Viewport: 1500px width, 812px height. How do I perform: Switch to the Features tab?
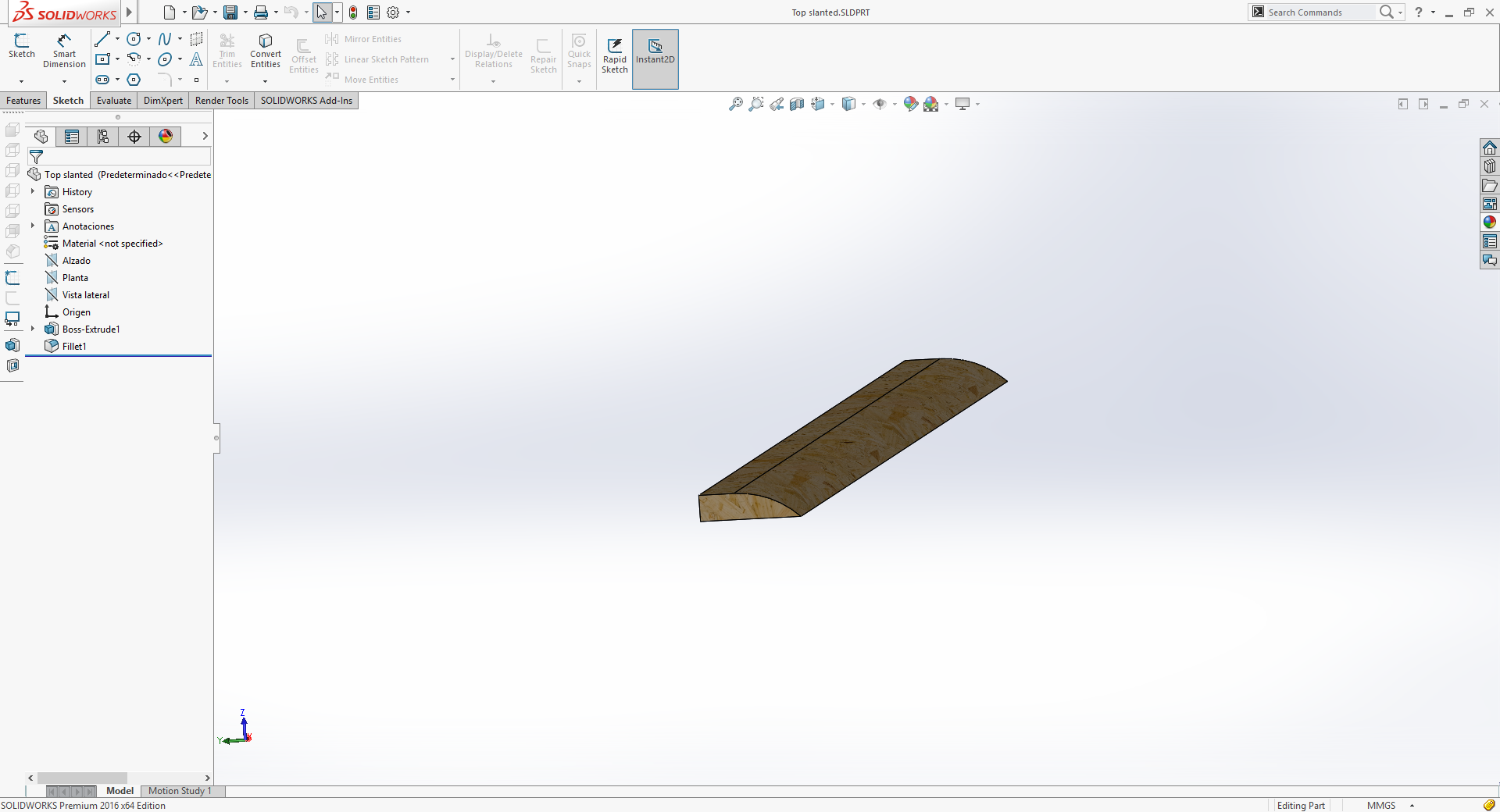point(23,101)
